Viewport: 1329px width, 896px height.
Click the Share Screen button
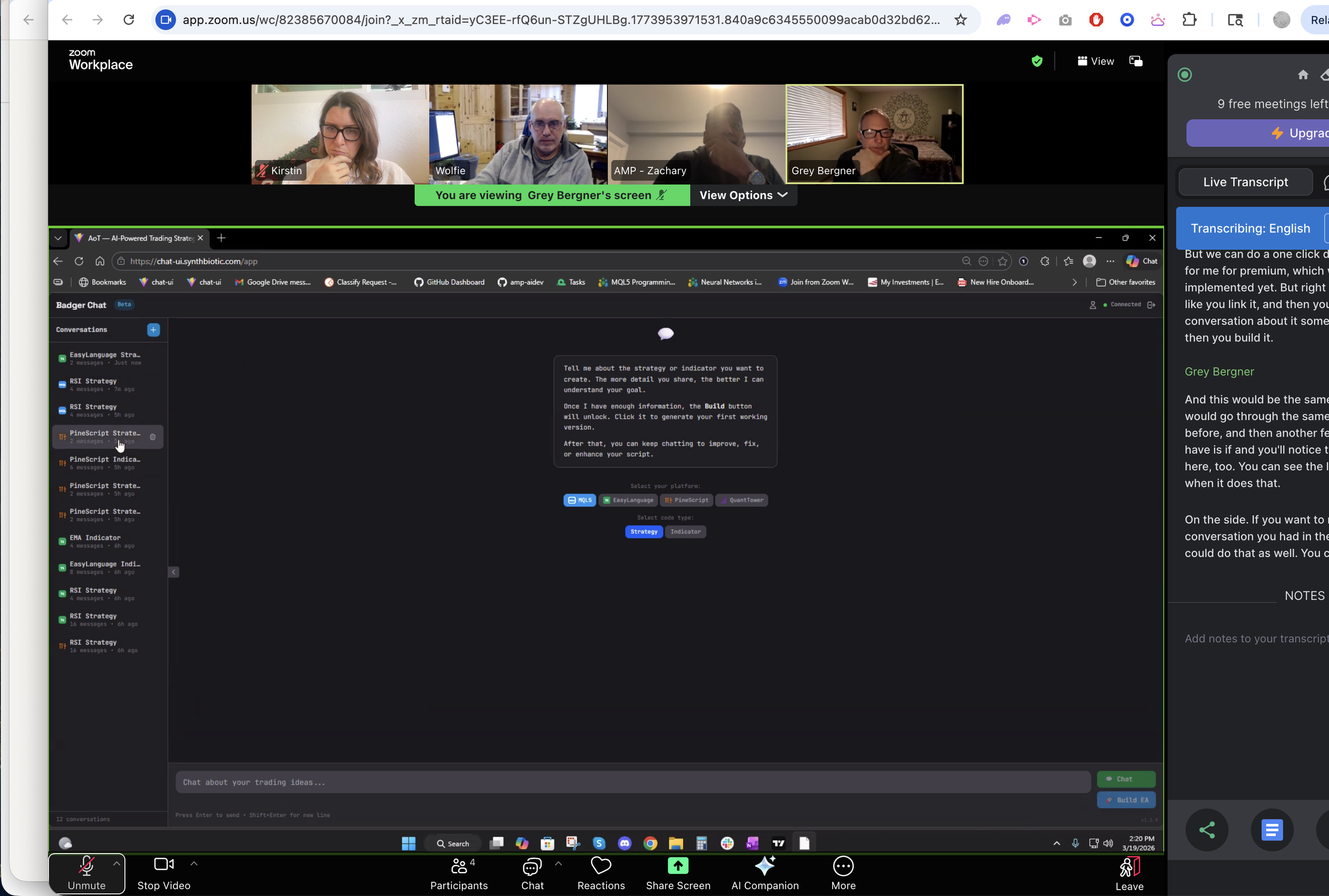click(678, 873)
